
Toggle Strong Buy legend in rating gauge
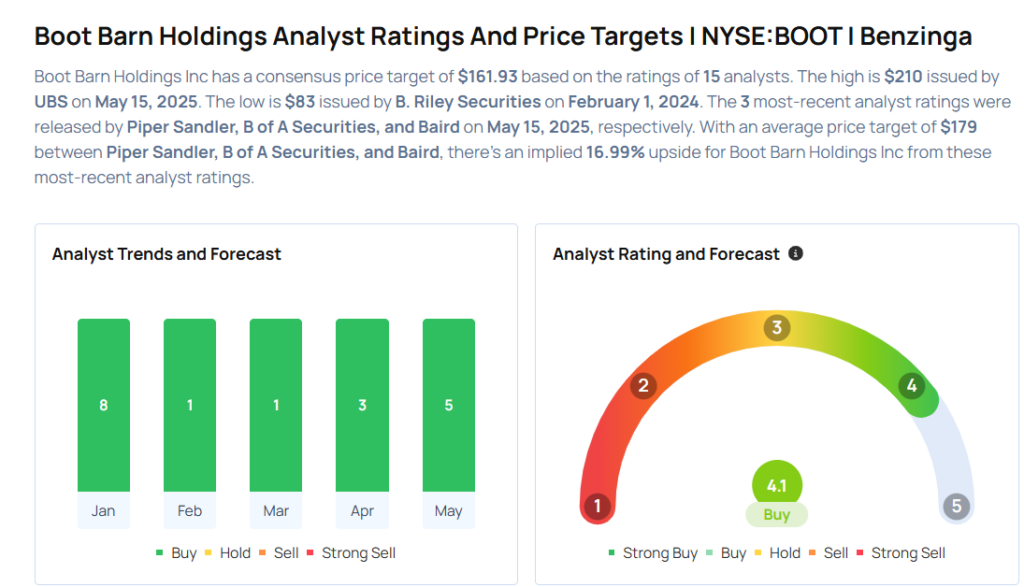[653, 553]
